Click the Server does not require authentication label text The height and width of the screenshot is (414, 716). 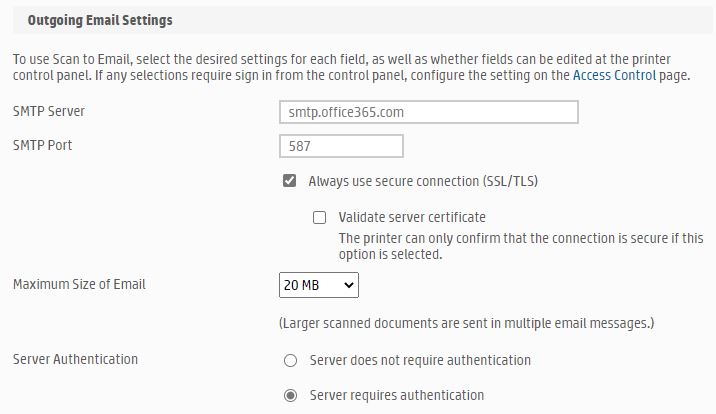point(420,360)
